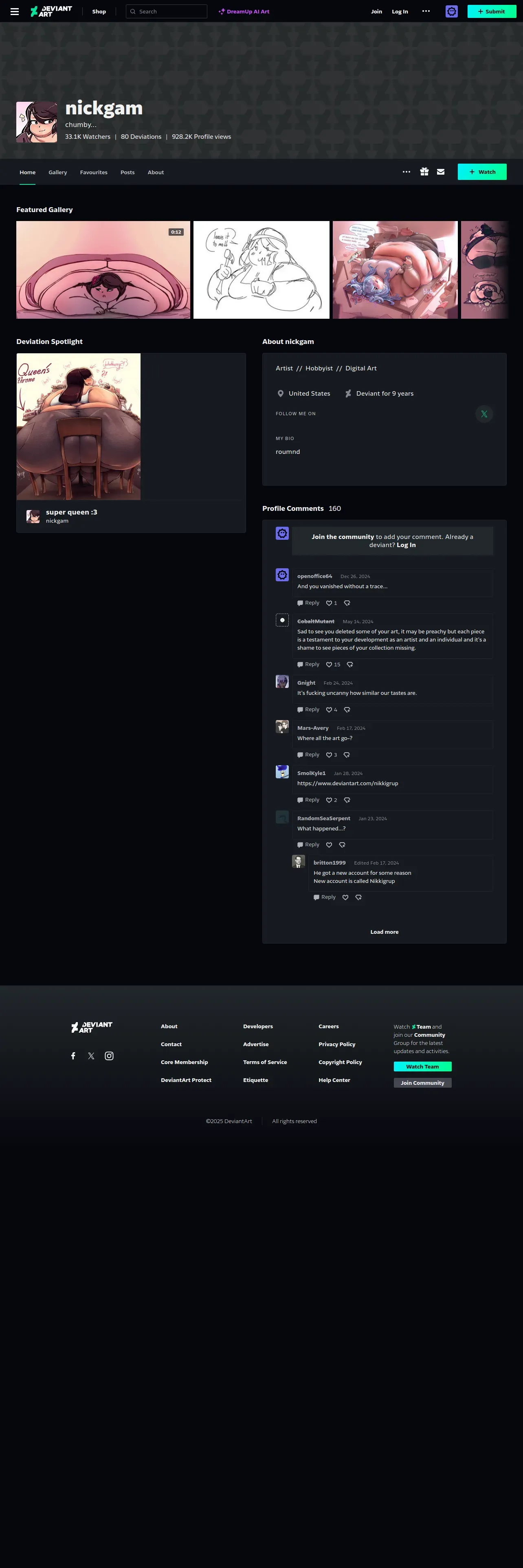
Task: Like SmolKyle1's comment heart icon
Action: point(330,800)
